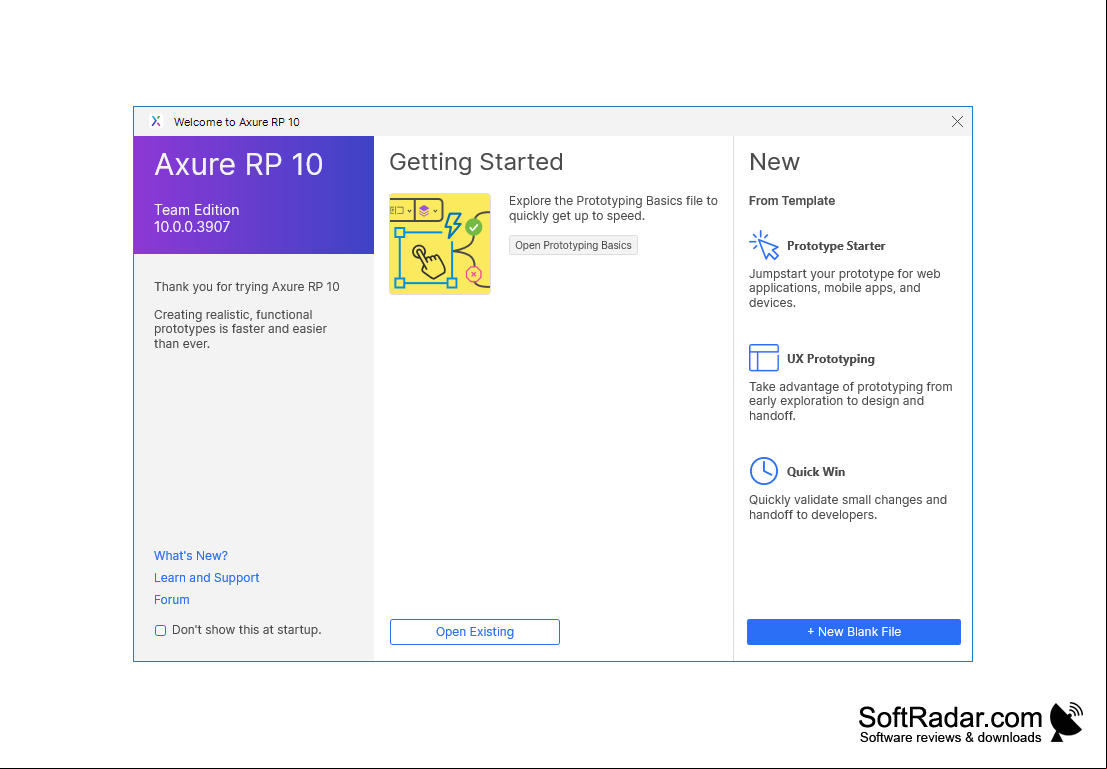Open the Prototyping Basics thumbnail image
Screen dimensions: 1107x769
[440, 244]
